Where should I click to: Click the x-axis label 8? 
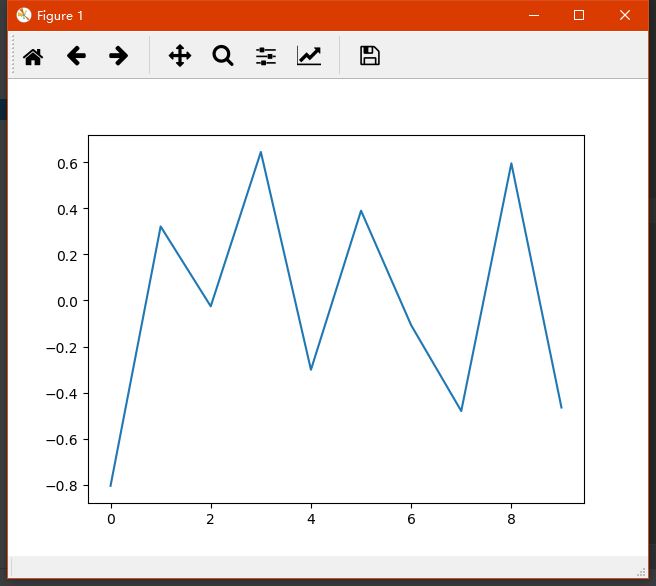click(x=511, y=519)
